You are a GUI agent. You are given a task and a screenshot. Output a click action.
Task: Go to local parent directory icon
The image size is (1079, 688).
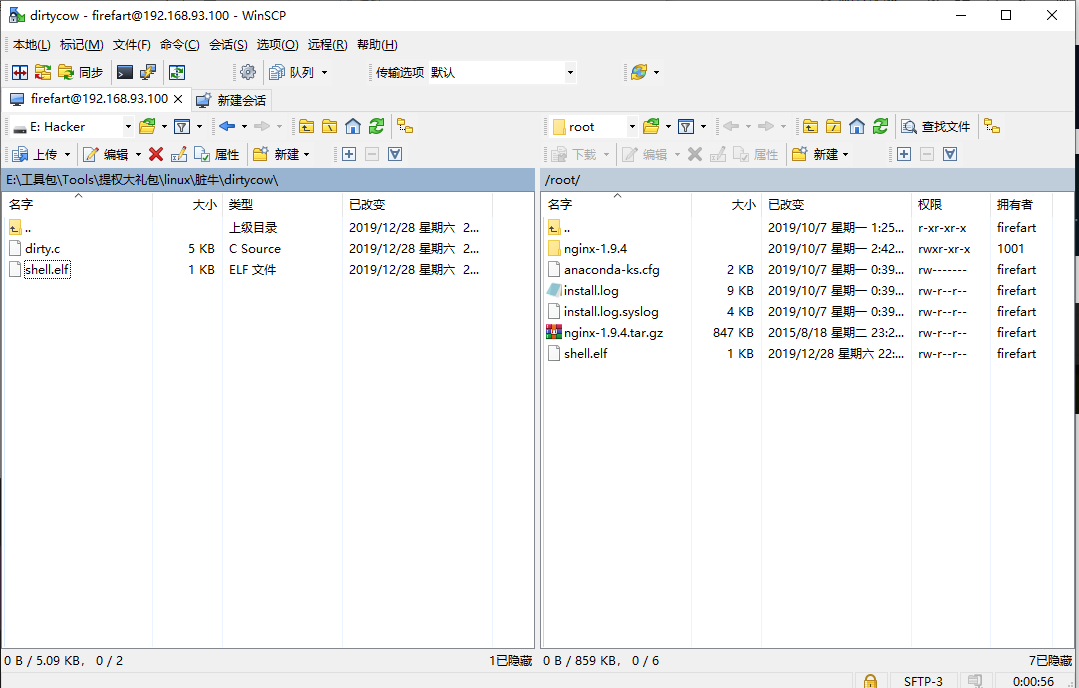[x=306, y=127]
